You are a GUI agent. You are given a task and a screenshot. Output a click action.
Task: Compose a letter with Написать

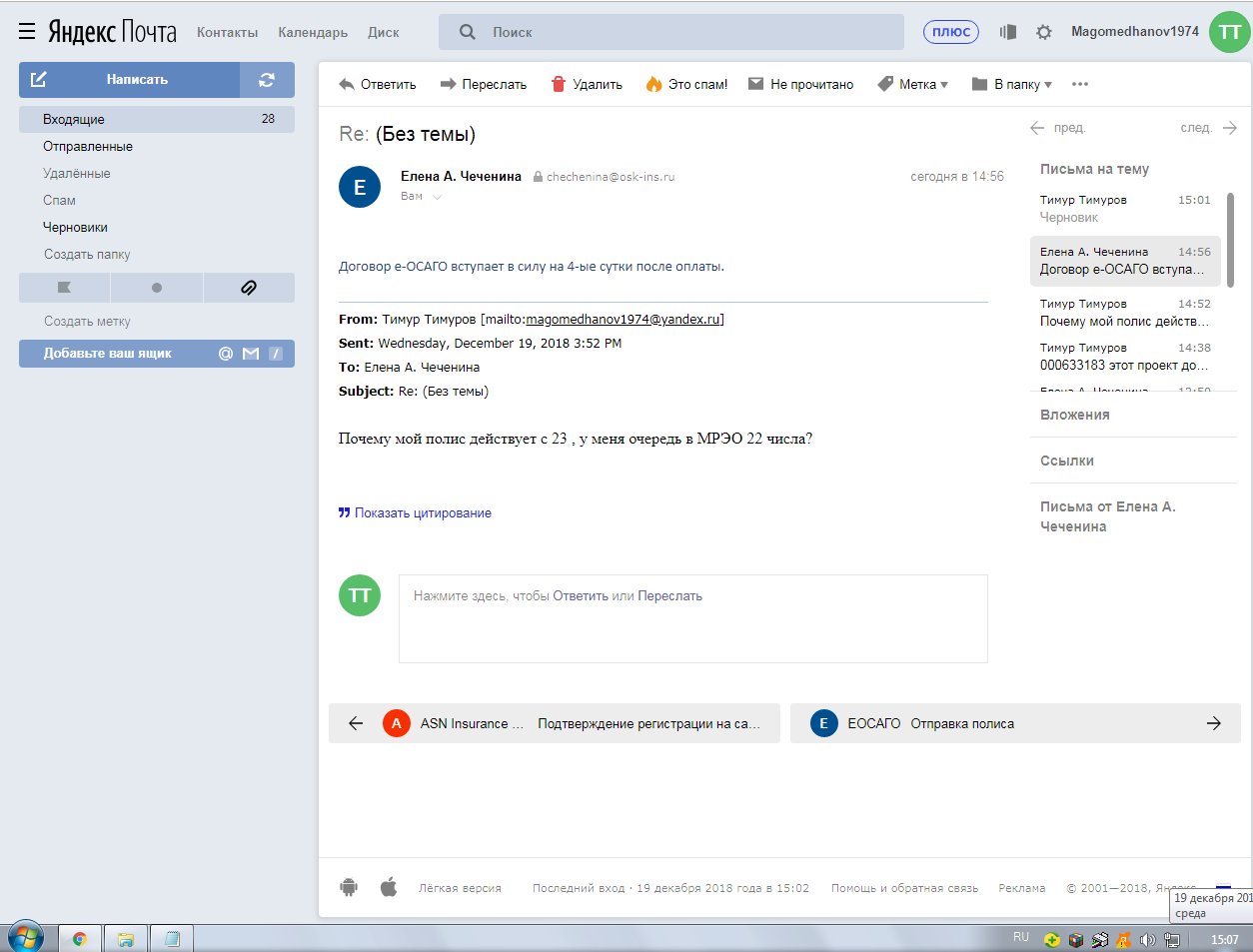129,80
